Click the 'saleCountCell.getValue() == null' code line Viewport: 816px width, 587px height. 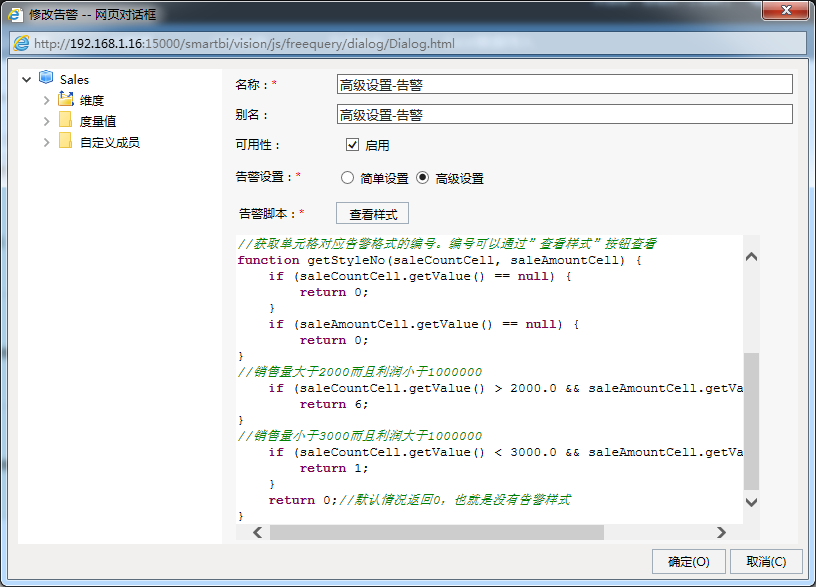click(420, 276)
